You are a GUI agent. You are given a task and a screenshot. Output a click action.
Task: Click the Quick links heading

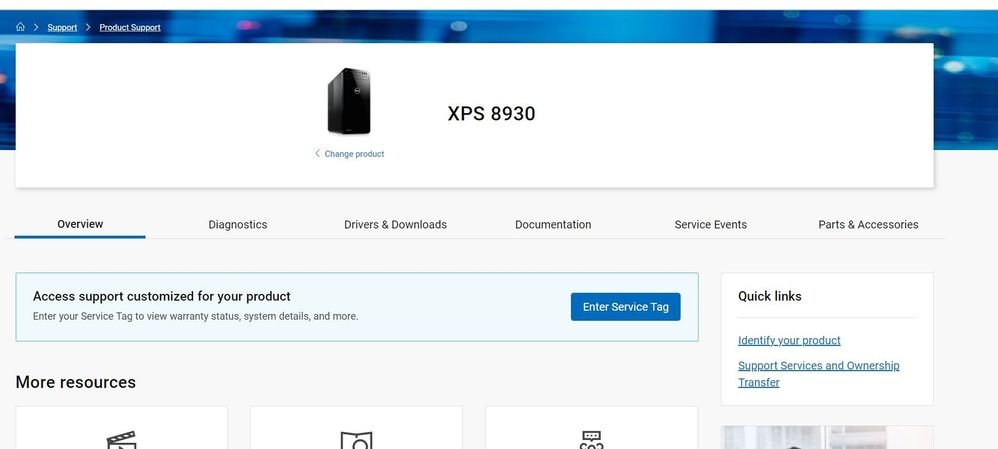coord(770,296)
